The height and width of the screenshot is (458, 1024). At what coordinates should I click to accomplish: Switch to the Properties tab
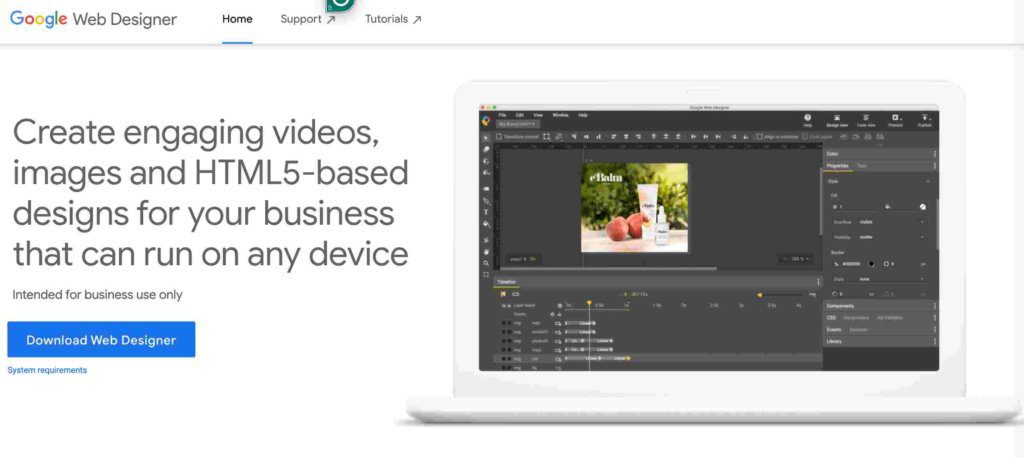(x=838, y=166)
